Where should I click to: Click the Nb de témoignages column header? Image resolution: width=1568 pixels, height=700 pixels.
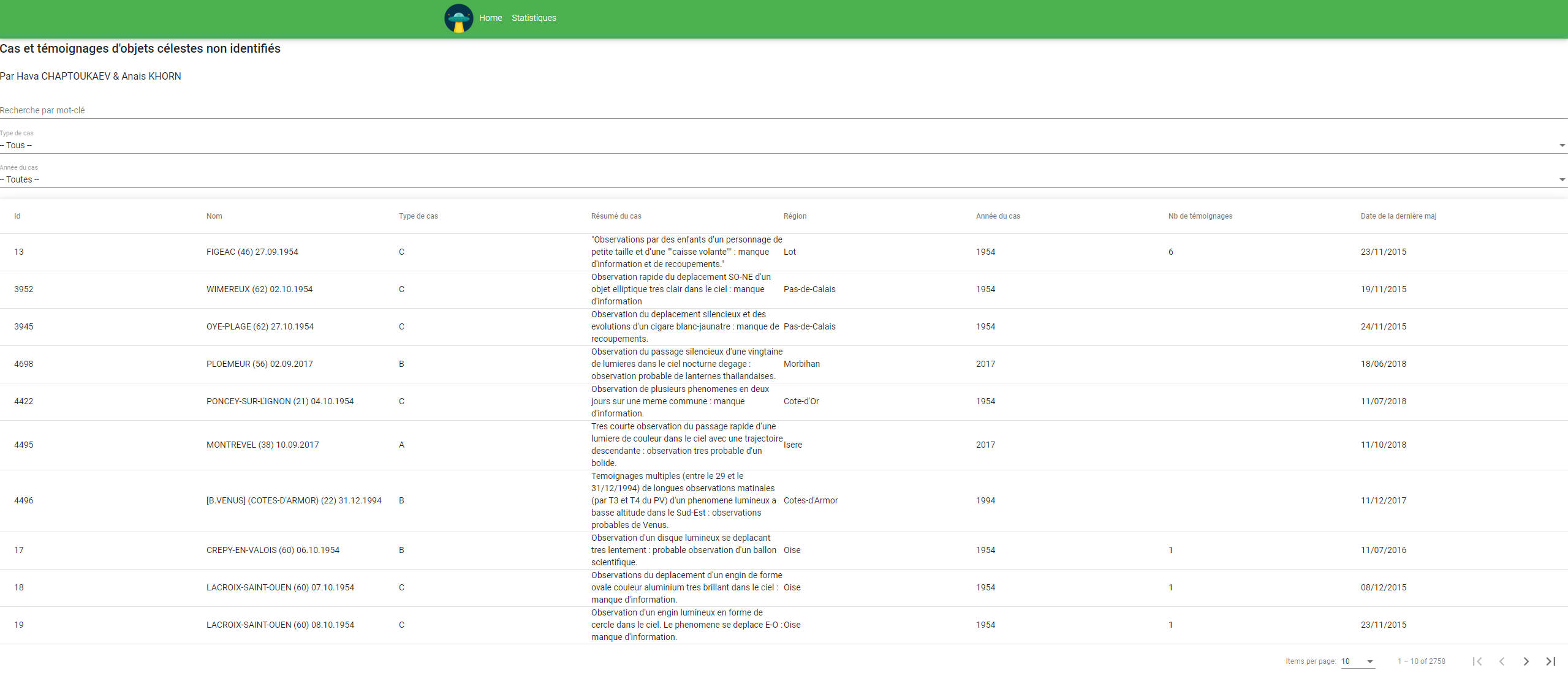pos(1200,216)
